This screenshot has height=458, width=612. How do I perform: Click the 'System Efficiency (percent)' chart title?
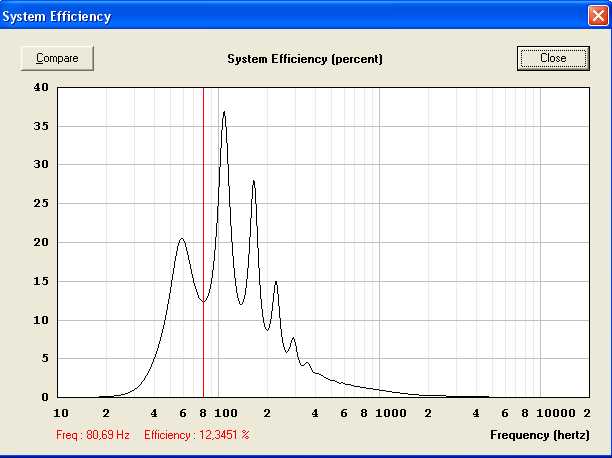305,59
